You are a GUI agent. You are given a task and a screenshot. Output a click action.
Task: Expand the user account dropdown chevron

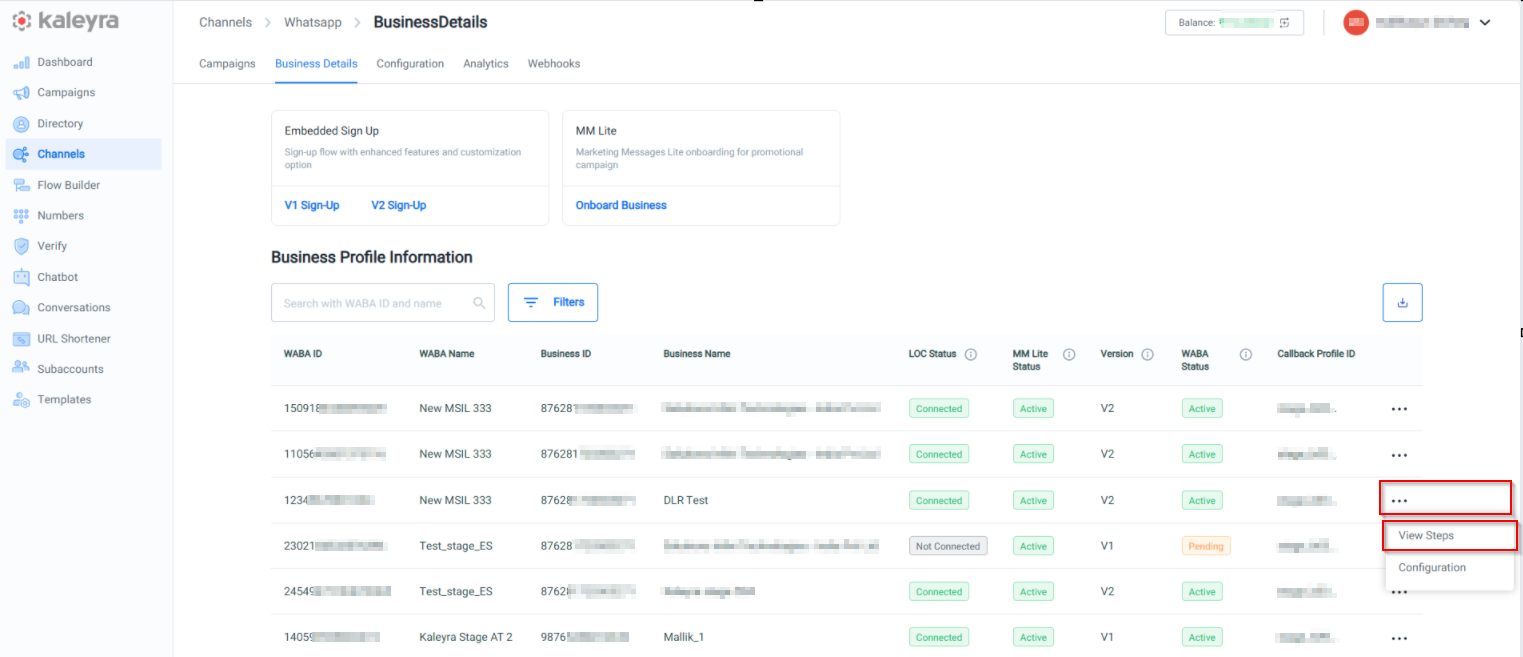[1484, 22]
